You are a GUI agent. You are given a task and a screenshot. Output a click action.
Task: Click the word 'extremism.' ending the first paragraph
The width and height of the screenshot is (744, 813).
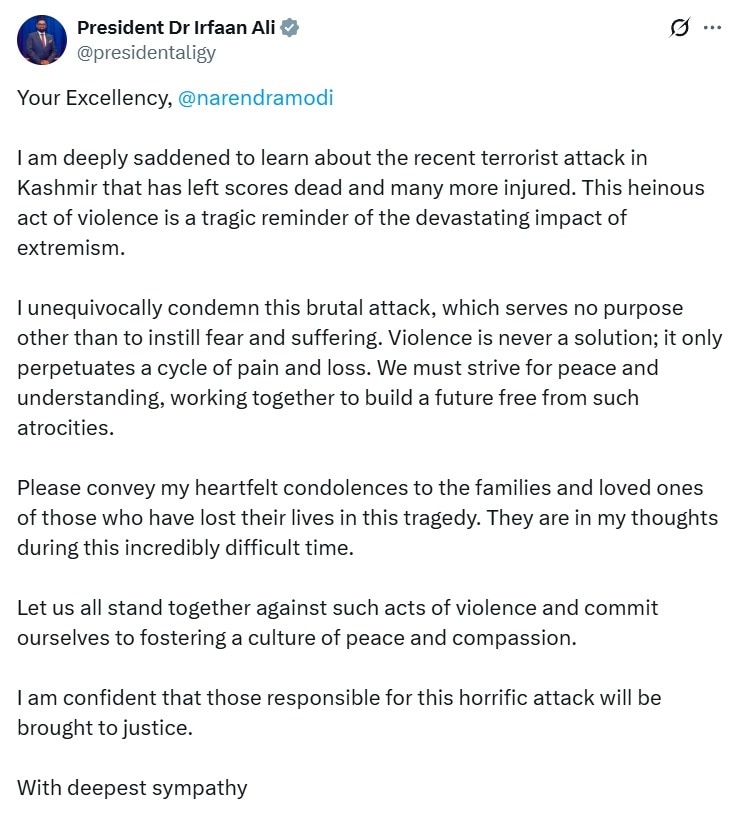pos(70,248)
